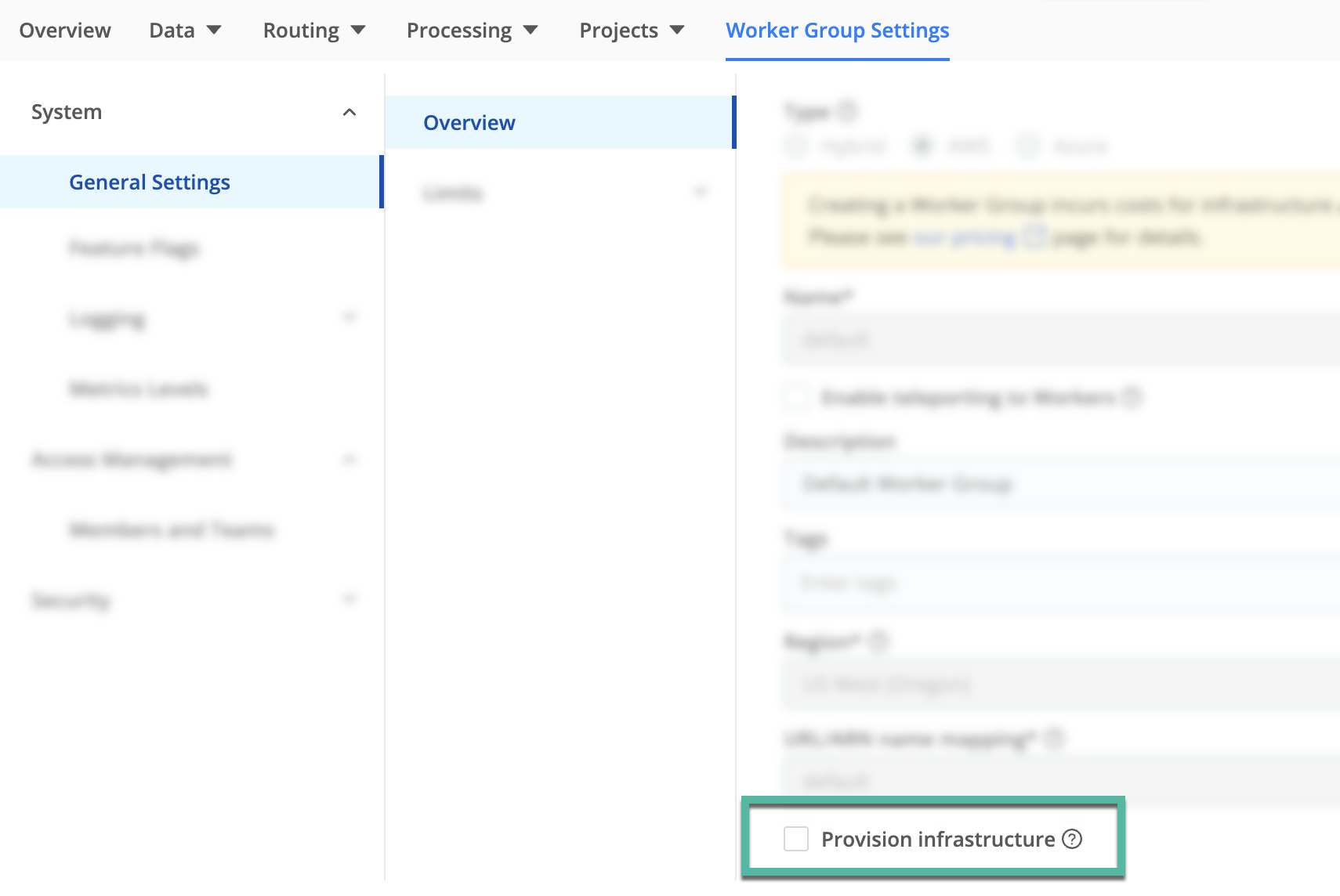Open the Projects dropdown menu
This screenshot has height=896, width=1340.
[632, 31]
